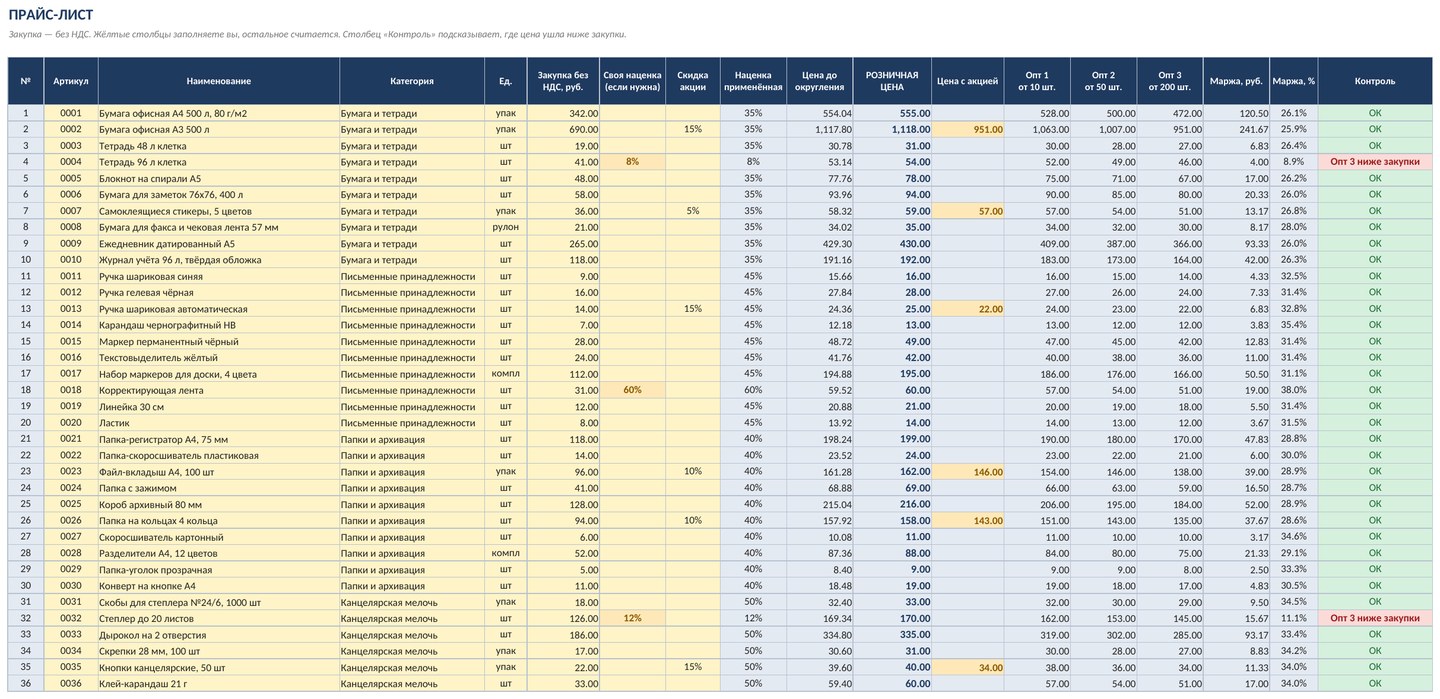Image resolution: width=1440 pixels, height=699 pixels.
Task: Select 'Ручка гелевая чёрная' cell
Action: pyautogui.click(x=218, y=292)
